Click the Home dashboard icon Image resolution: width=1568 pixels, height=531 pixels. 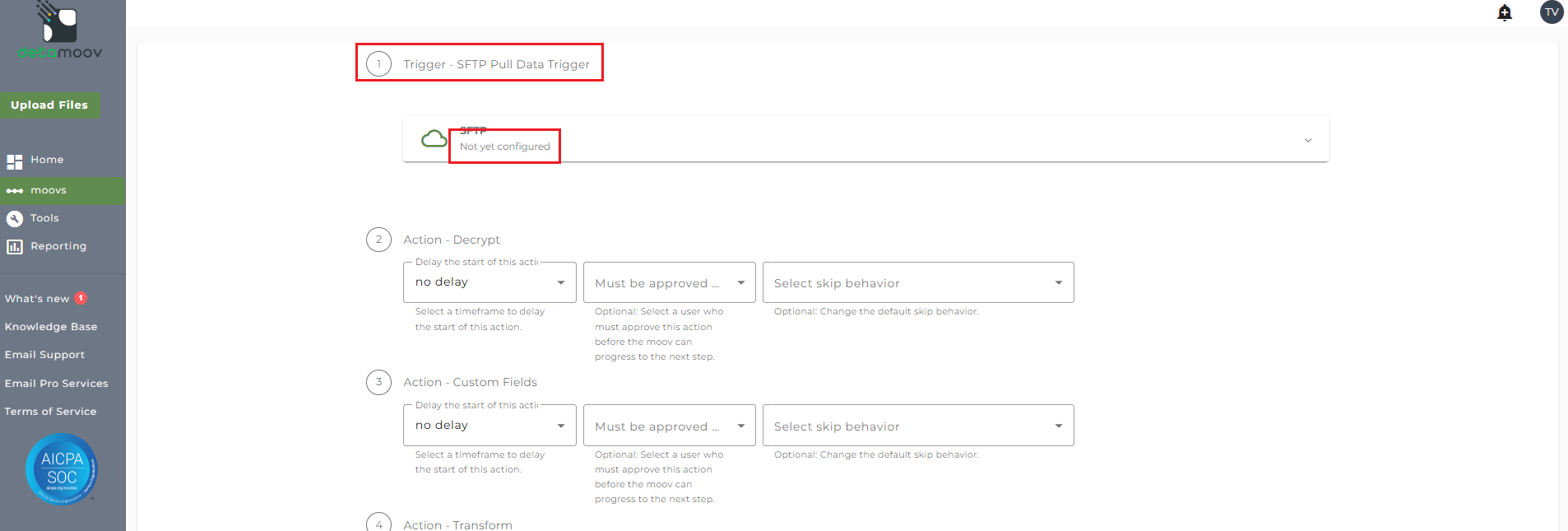point(15,161)
